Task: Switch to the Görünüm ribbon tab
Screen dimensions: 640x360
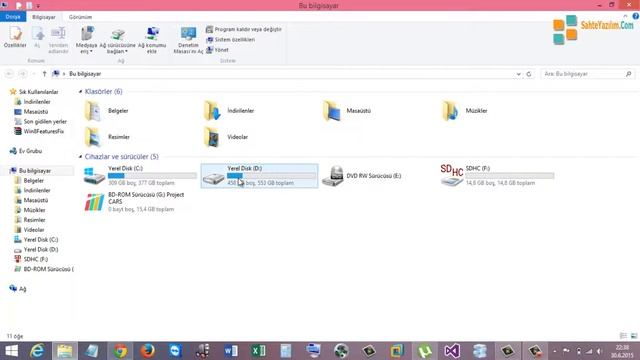Action: tap(80, 17)
